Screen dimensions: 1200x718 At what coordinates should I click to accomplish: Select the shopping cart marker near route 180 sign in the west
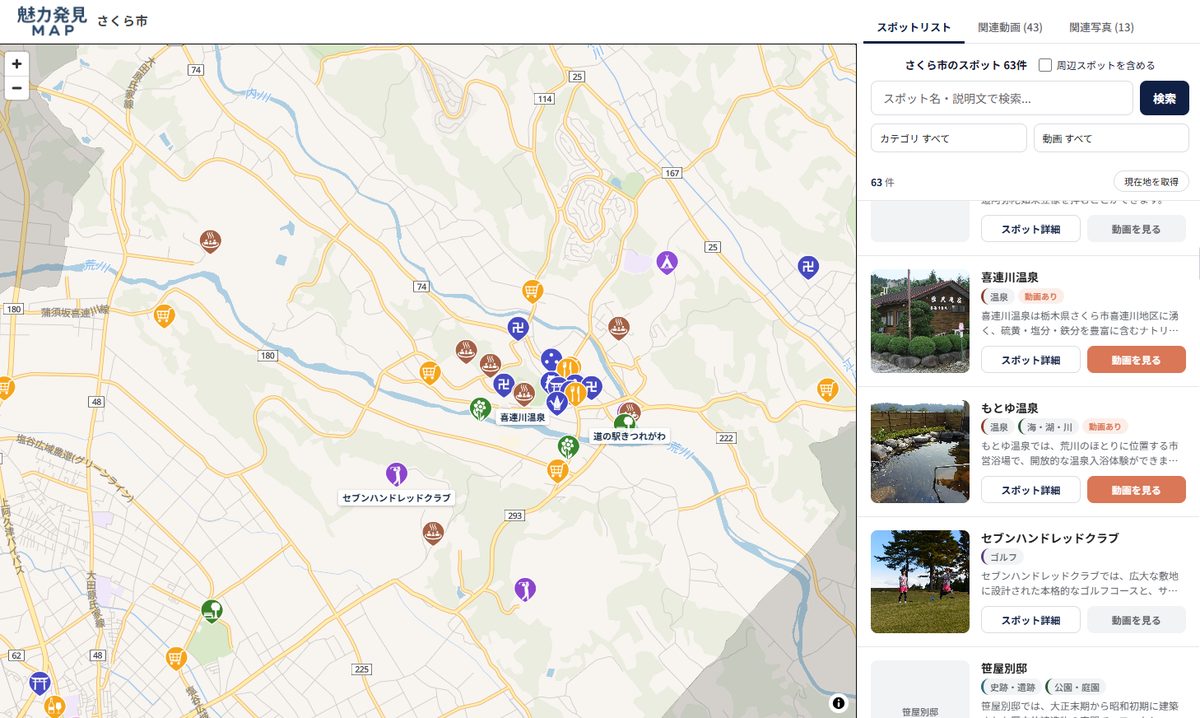point(164,316)
